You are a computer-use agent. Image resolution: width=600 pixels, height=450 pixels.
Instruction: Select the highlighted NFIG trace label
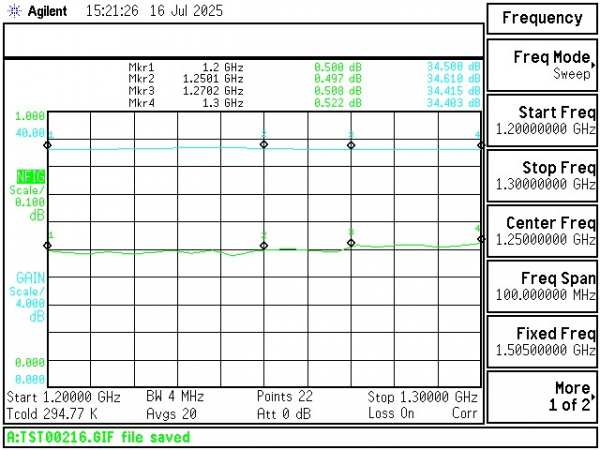pyautogui.click(x=31, y=176)
